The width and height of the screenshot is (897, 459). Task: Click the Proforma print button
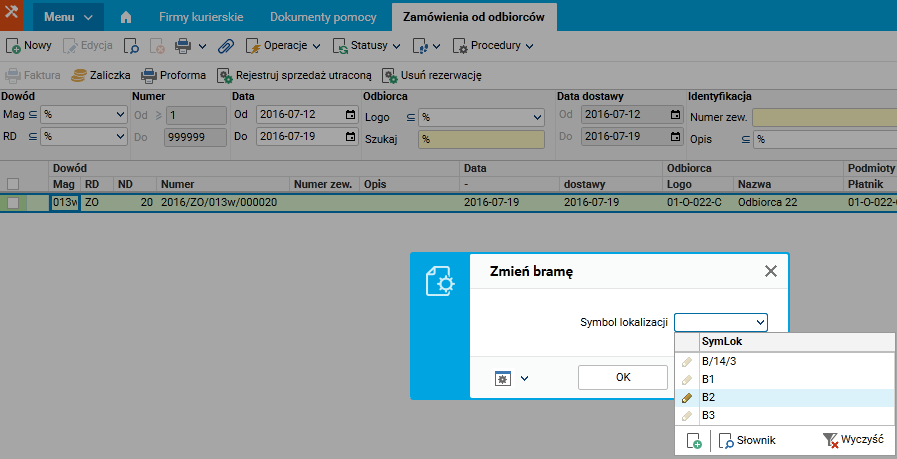[x=173, y=76]
